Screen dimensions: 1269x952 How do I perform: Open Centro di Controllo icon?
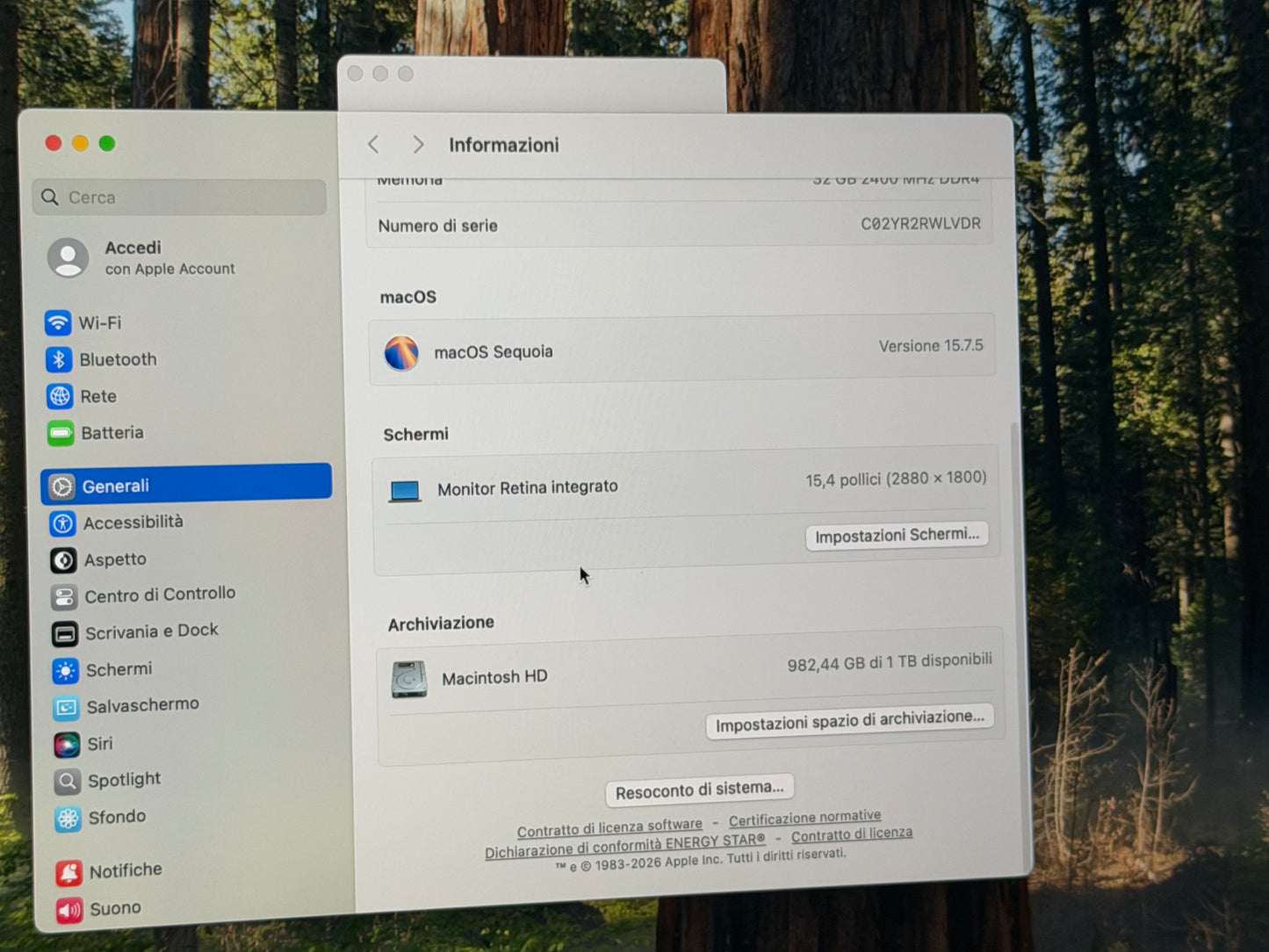pos(64,597)
